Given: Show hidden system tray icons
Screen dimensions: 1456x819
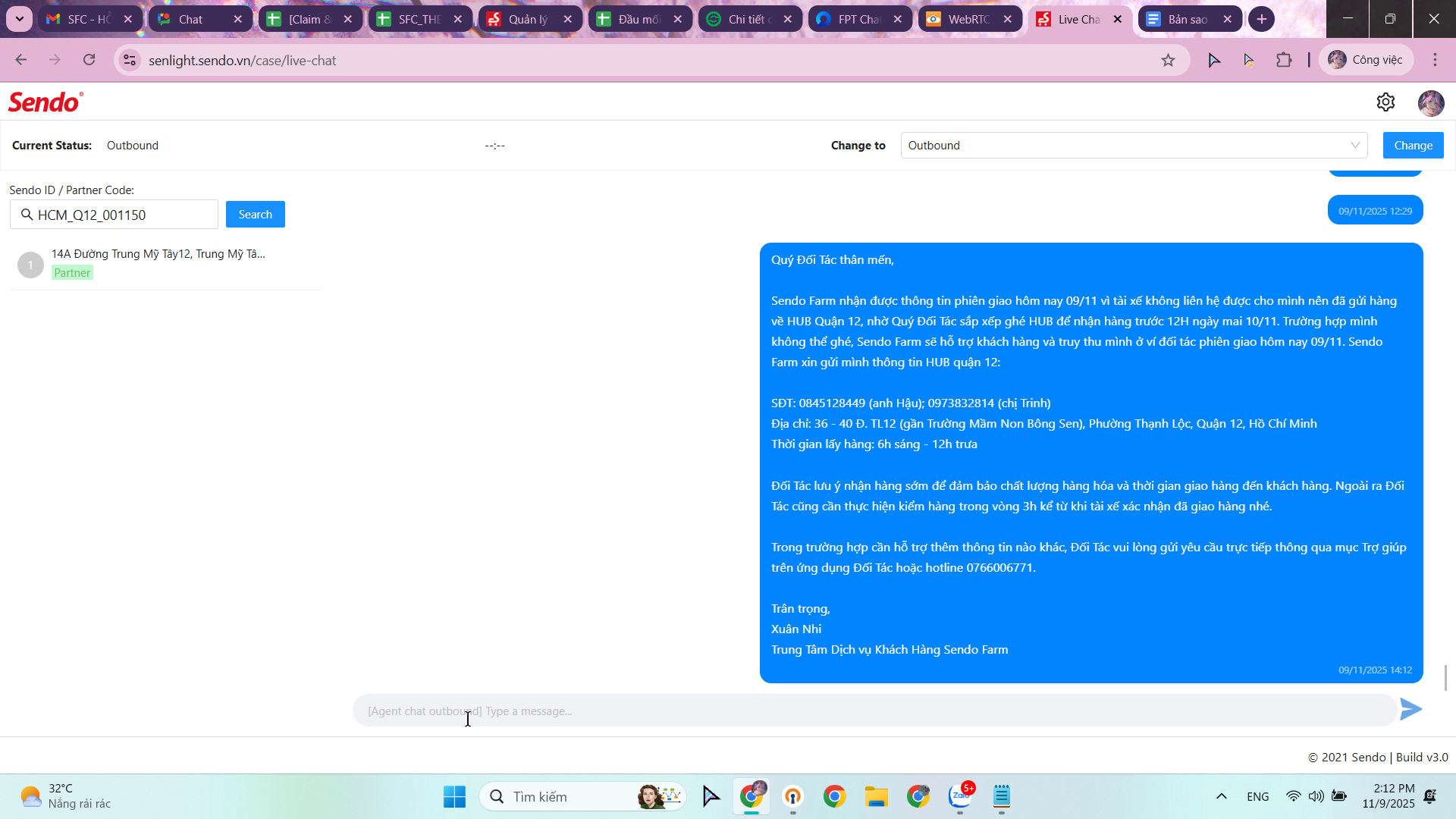Looking at the screenshot, I should 1221,796.
